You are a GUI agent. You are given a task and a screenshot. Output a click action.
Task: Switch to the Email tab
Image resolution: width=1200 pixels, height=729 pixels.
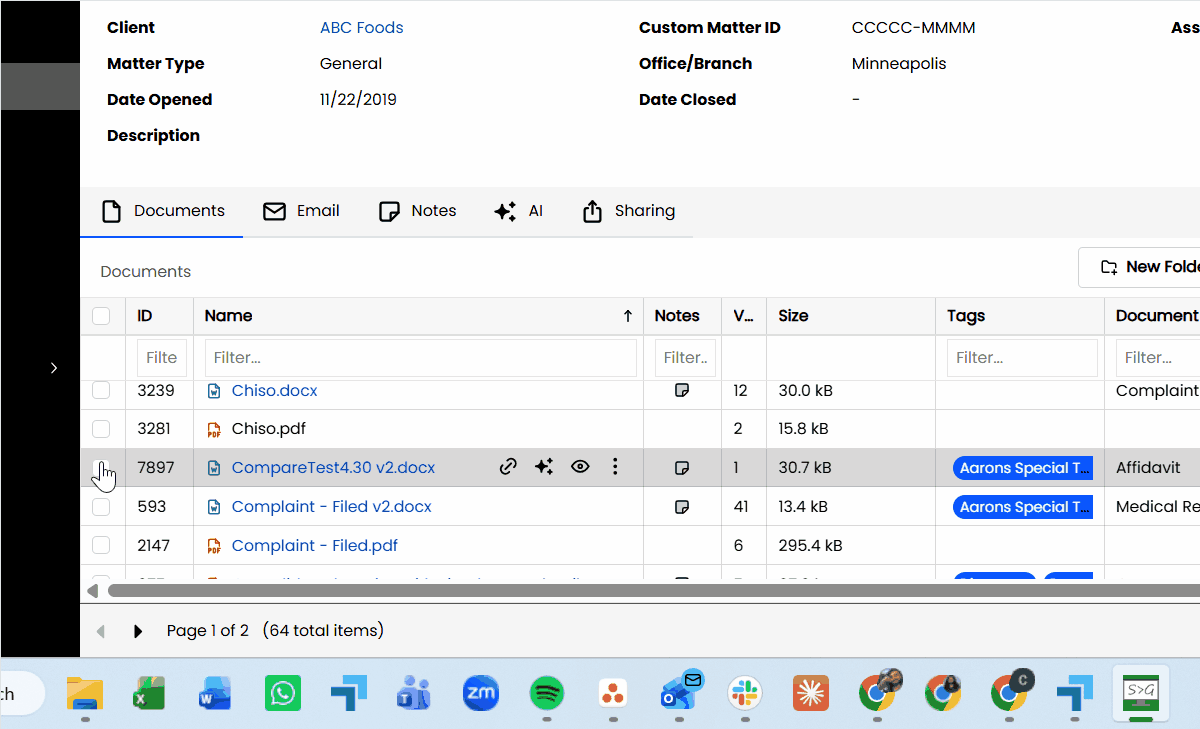(x=301, y=211)
